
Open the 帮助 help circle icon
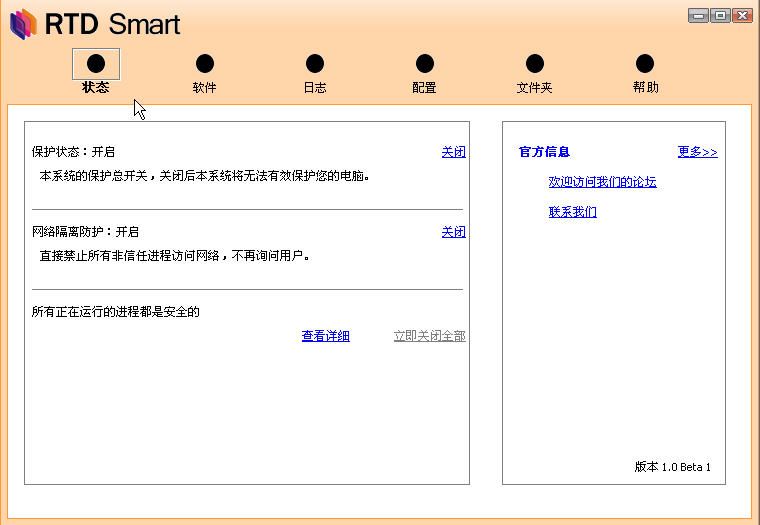coord(645,64)
